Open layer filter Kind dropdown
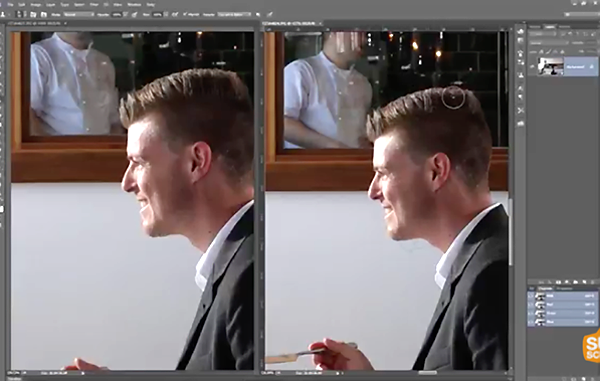Image resolution: width=600 pixels, height=381 pixels. pyautogui.click(x=542, y=34)
